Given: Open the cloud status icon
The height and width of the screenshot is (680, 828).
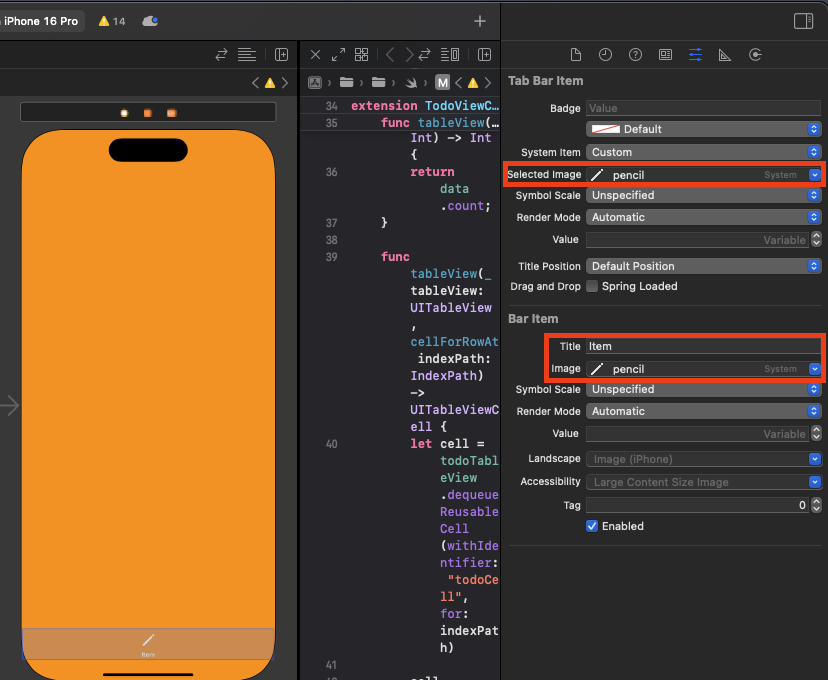Looking at the screenshot, I should tap(150, 21).
